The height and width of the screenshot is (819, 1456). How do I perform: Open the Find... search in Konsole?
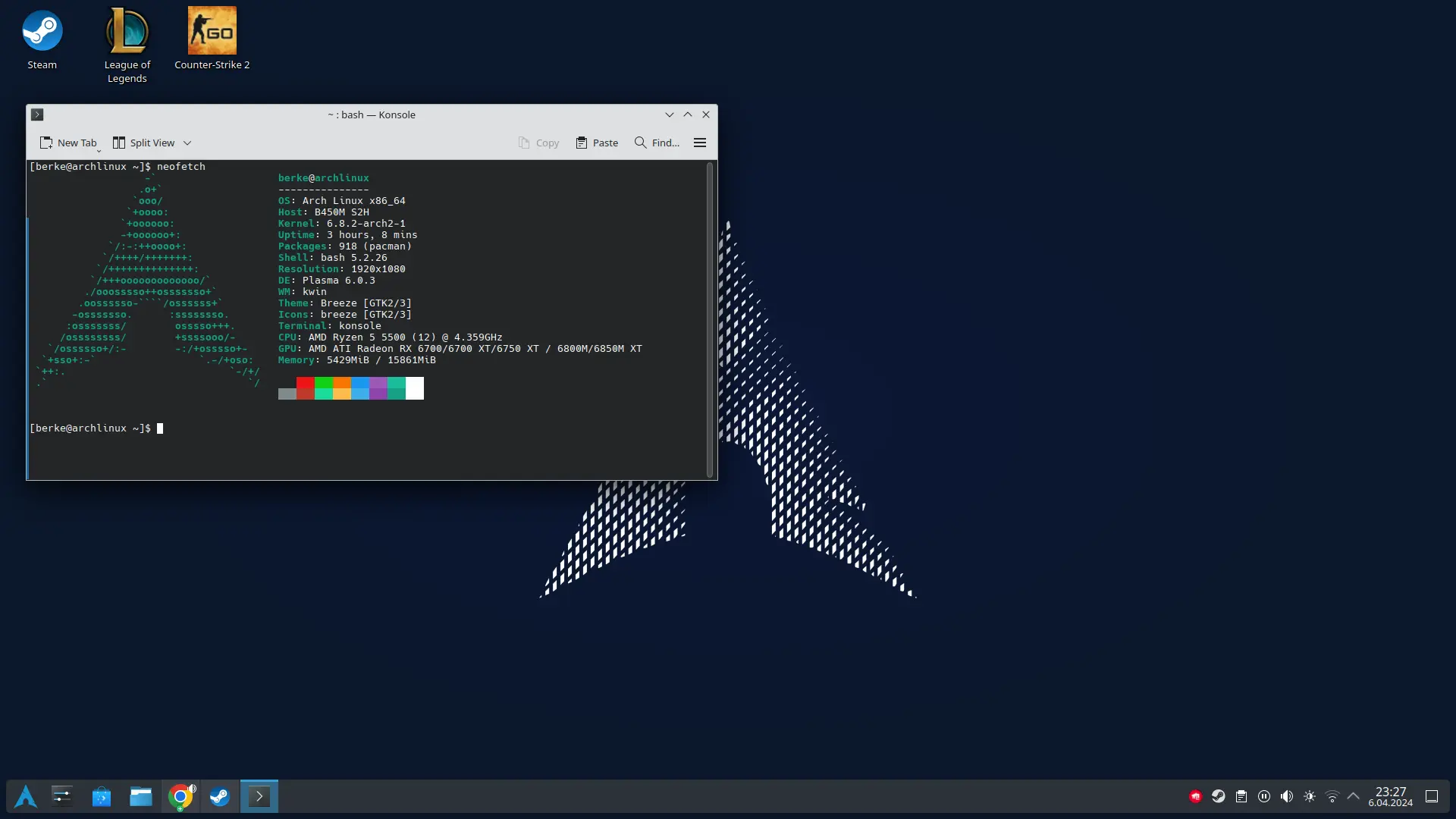point(657,143)
